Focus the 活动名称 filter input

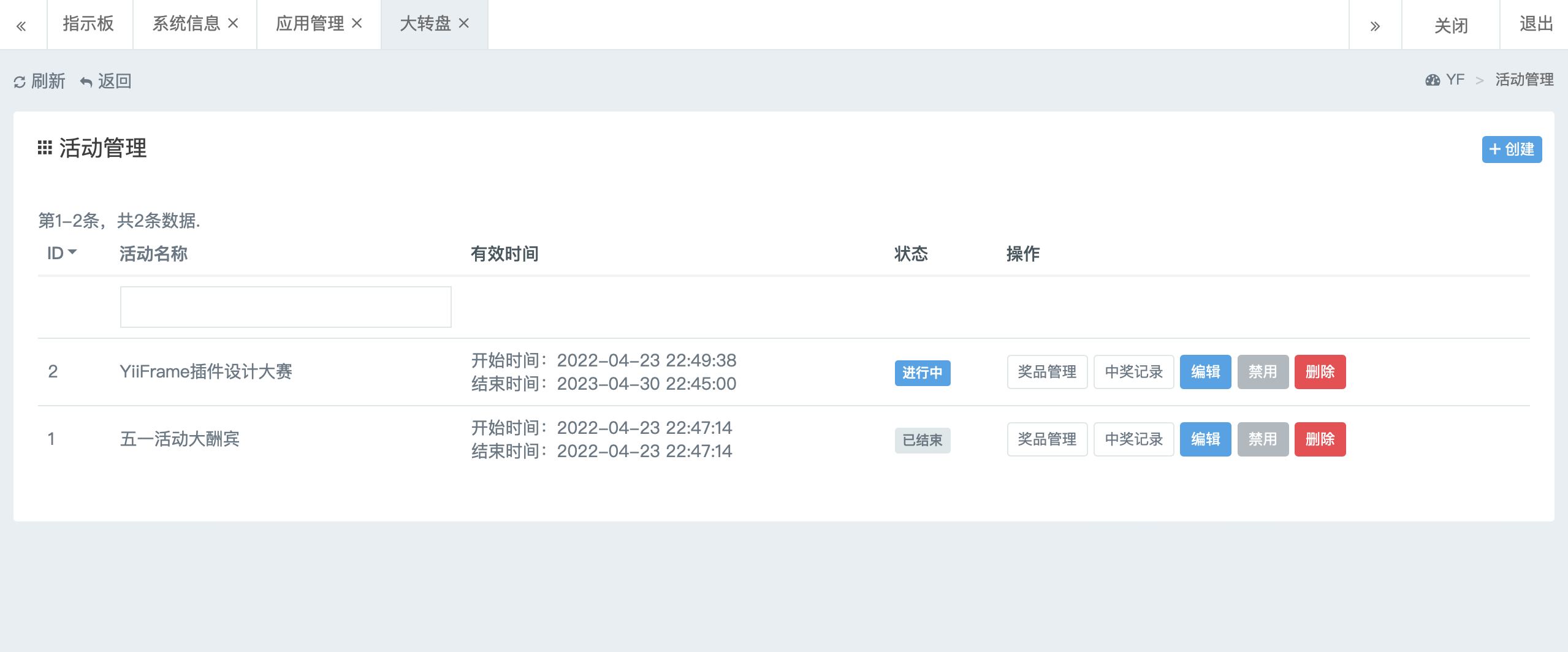(286, 307)
